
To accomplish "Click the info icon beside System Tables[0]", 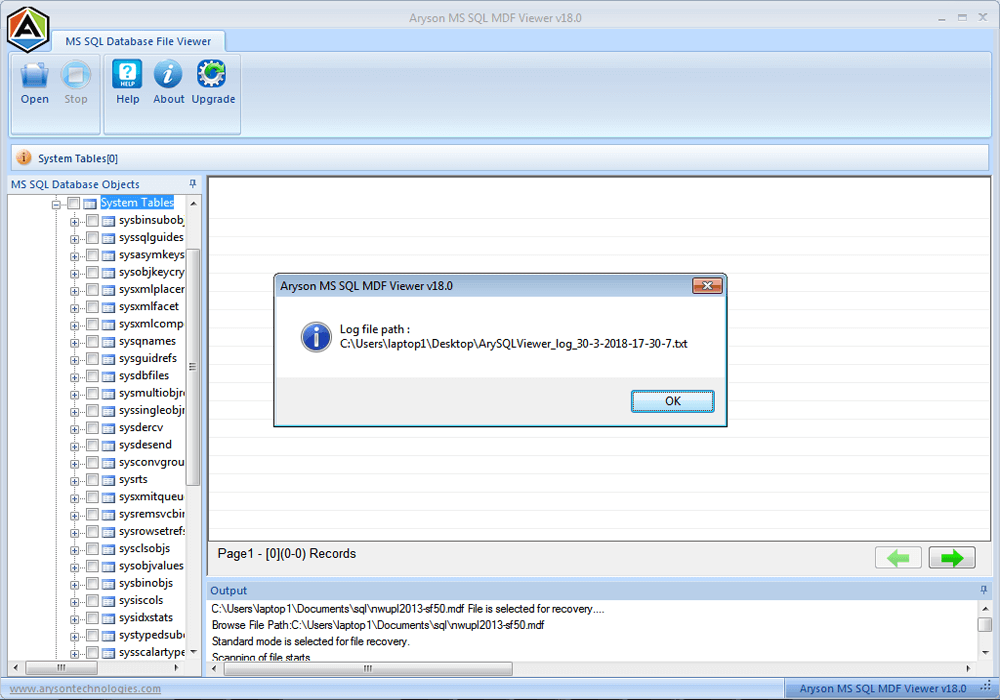I will pos(24,157).
